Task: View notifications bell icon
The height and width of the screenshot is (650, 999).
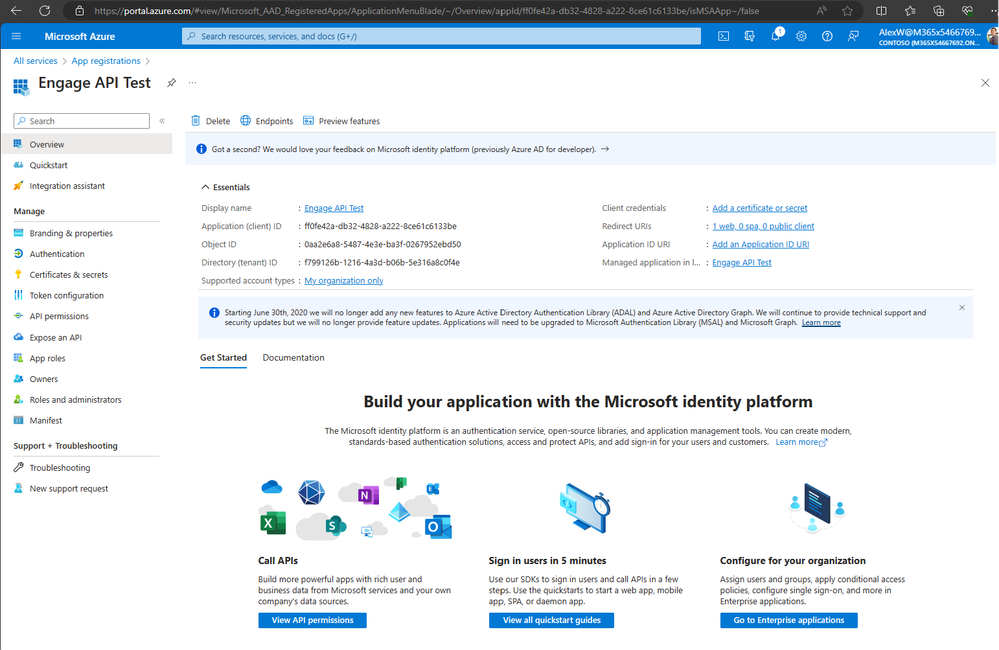Action: [x=775, y=36]
